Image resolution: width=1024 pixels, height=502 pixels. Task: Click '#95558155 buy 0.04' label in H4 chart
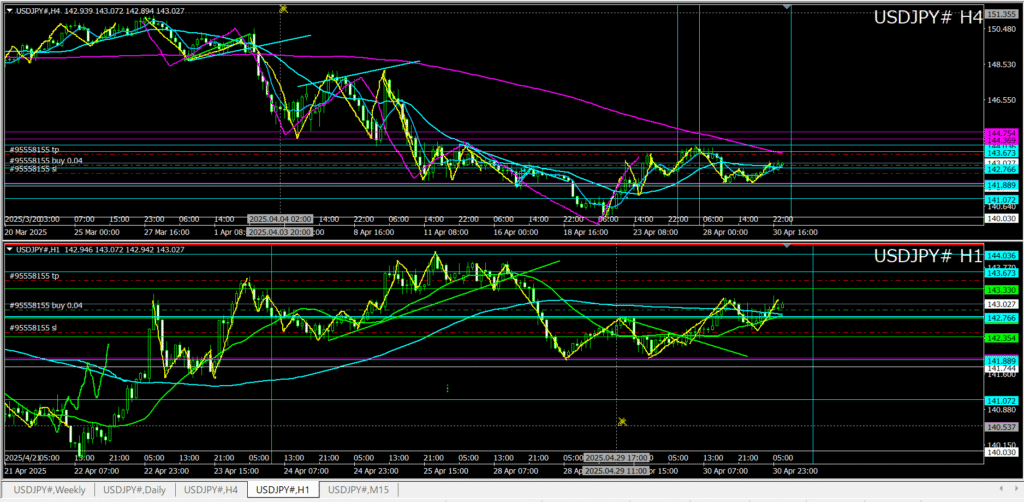coord(46,160)
